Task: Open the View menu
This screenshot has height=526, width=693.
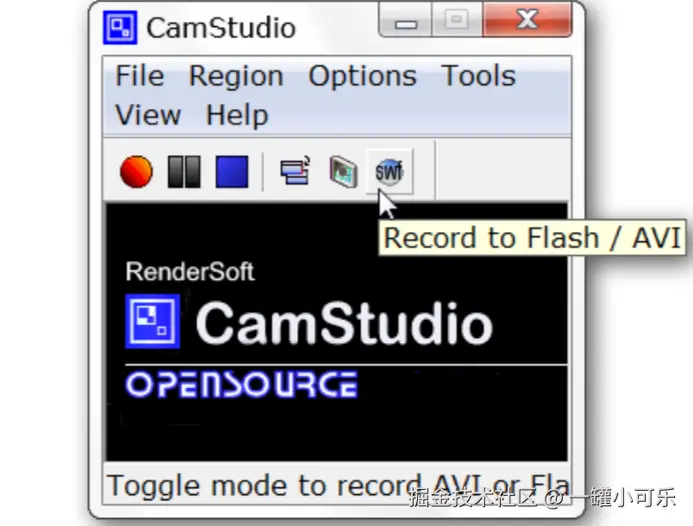Action: [x=148, y=115]
